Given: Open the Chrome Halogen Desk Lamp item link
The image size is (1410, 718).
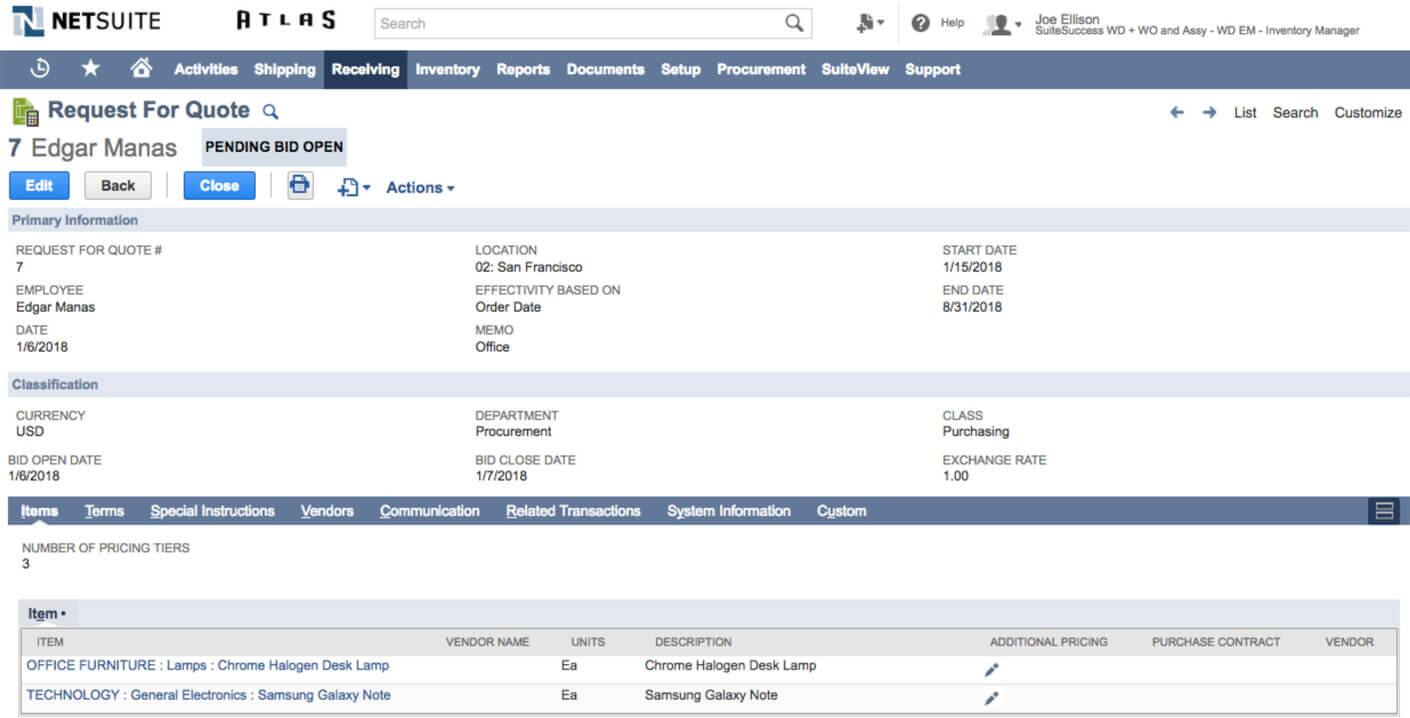Looking at the screenshot, I should 208,665.
